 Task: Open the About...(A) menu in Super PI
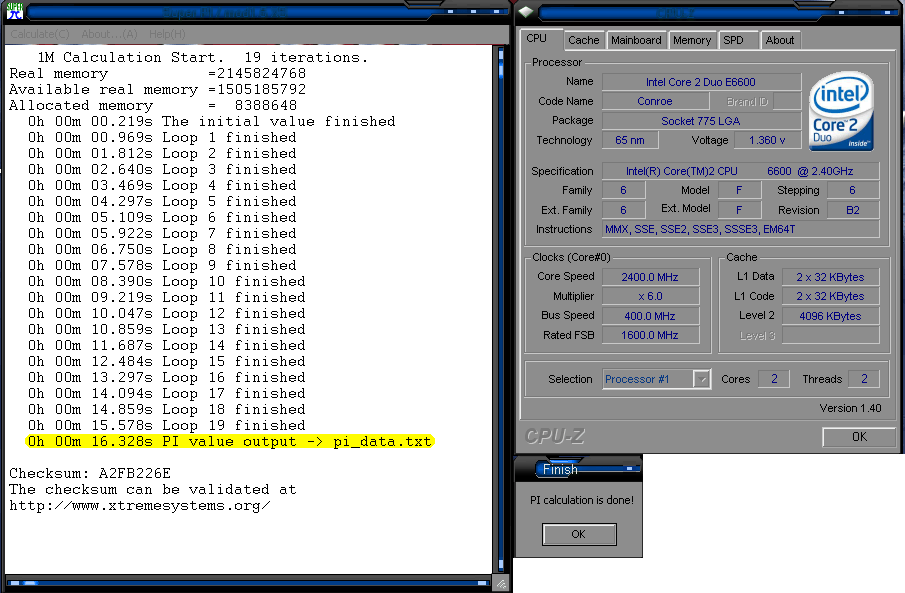click(109, 34)
